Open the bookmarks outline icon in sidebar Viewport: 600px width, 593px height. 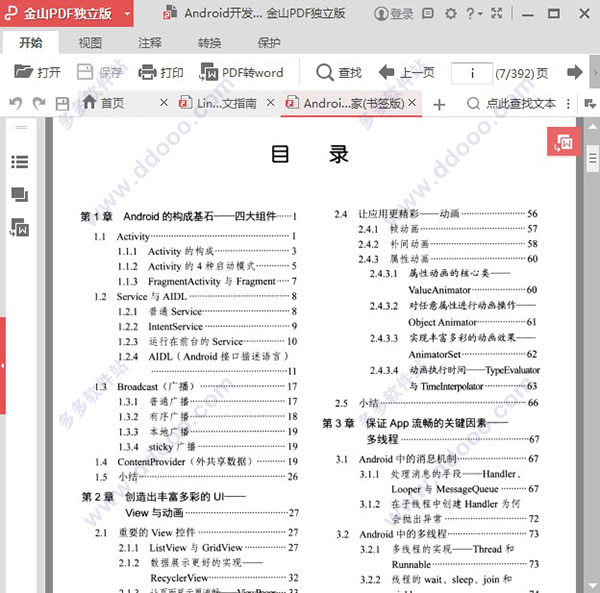(x=20, y=162)
